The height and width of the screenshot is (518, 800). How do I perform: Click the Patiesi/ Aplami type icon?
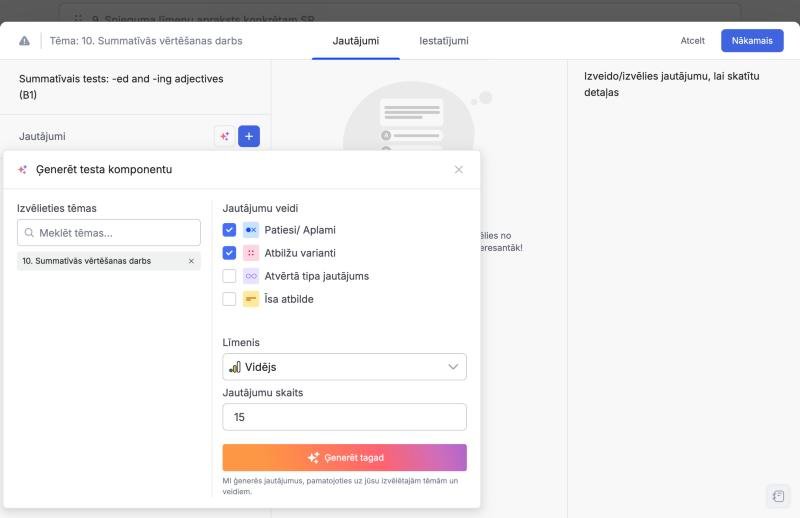pos(251,230)
